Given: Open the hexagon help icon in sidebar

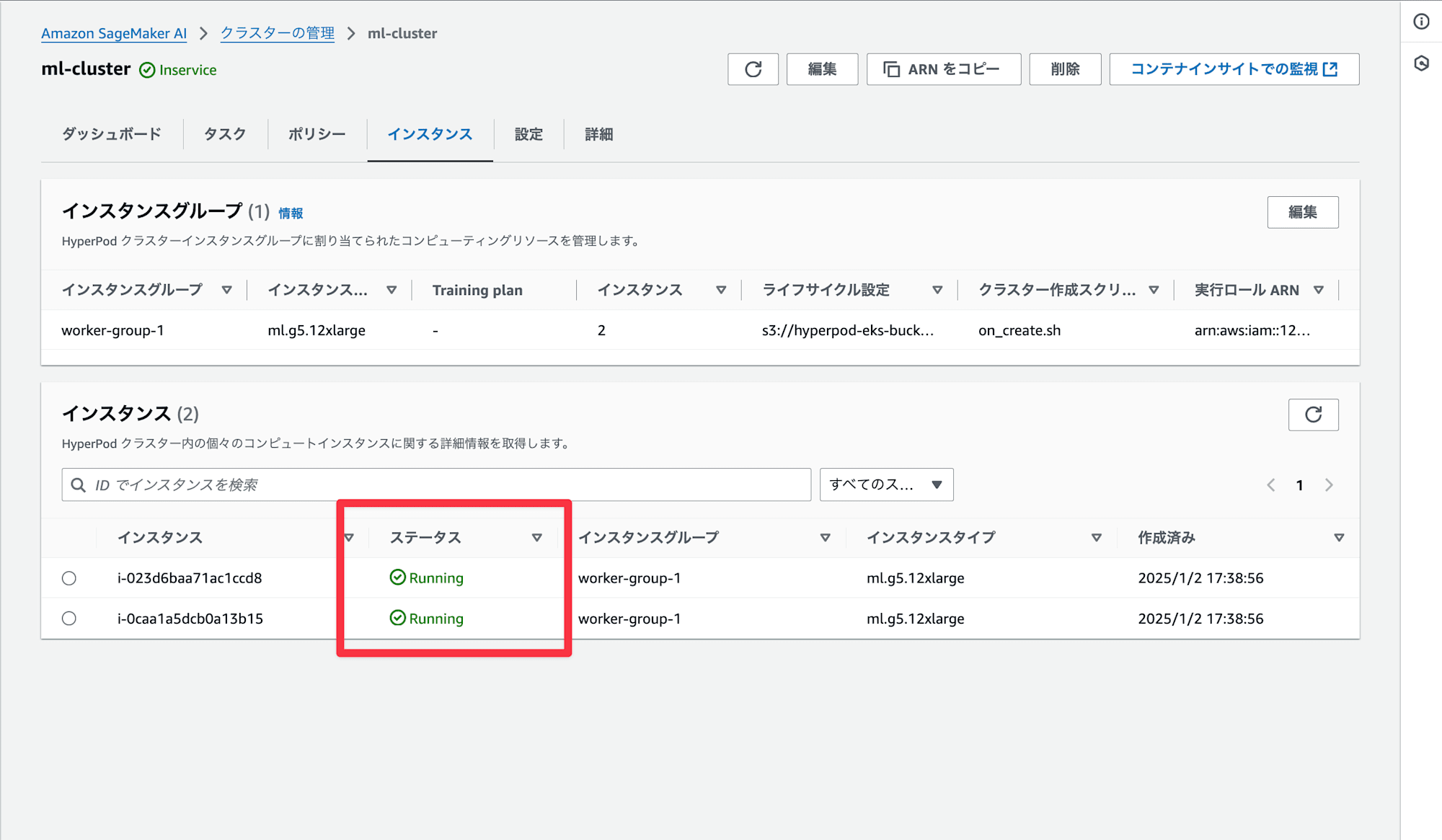Looking at the screenshot, I should pyautogui.click(x=1421, y=63).
